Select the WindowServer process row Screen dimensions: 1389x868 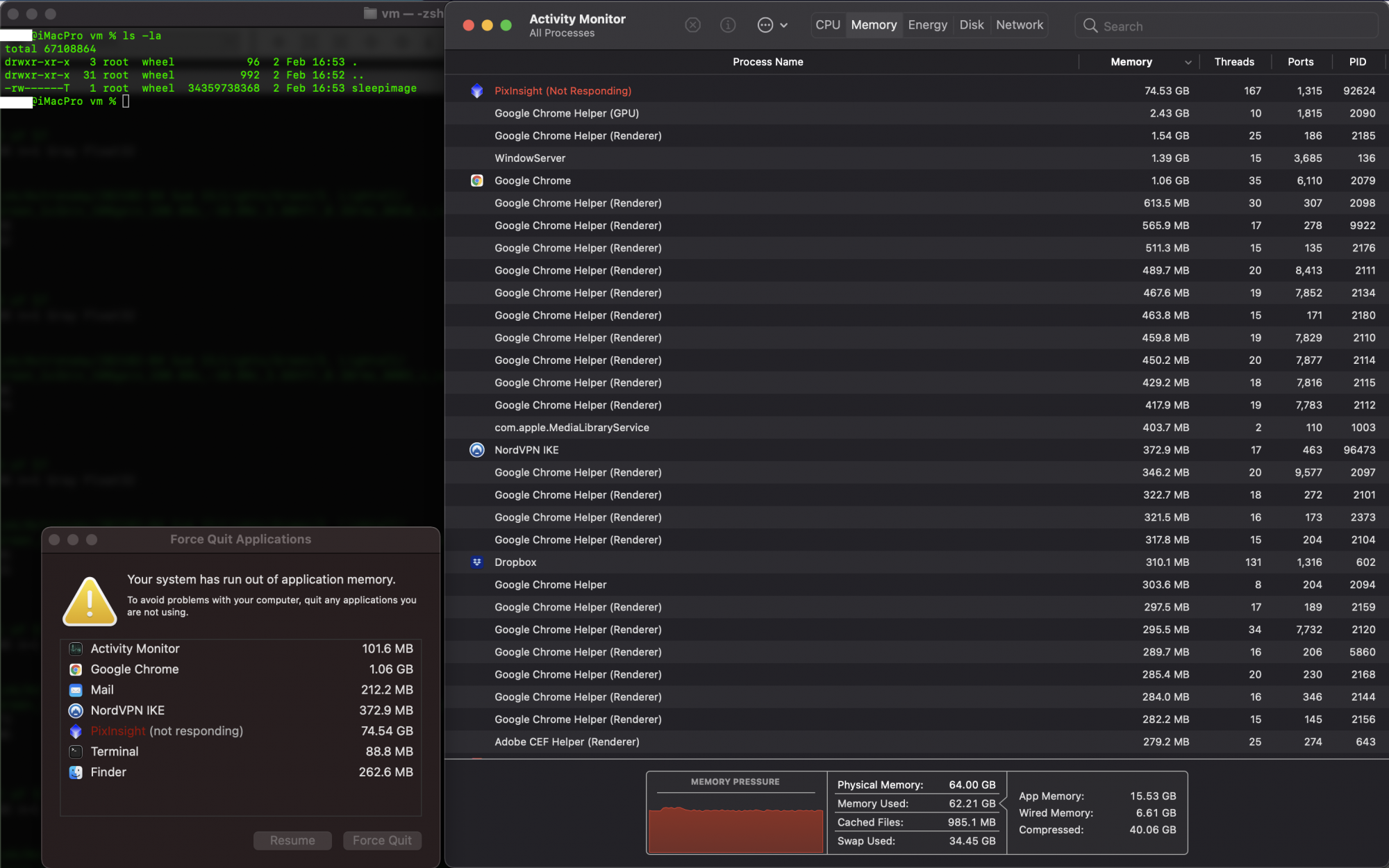pyautogui.click(x=917, y=158)
